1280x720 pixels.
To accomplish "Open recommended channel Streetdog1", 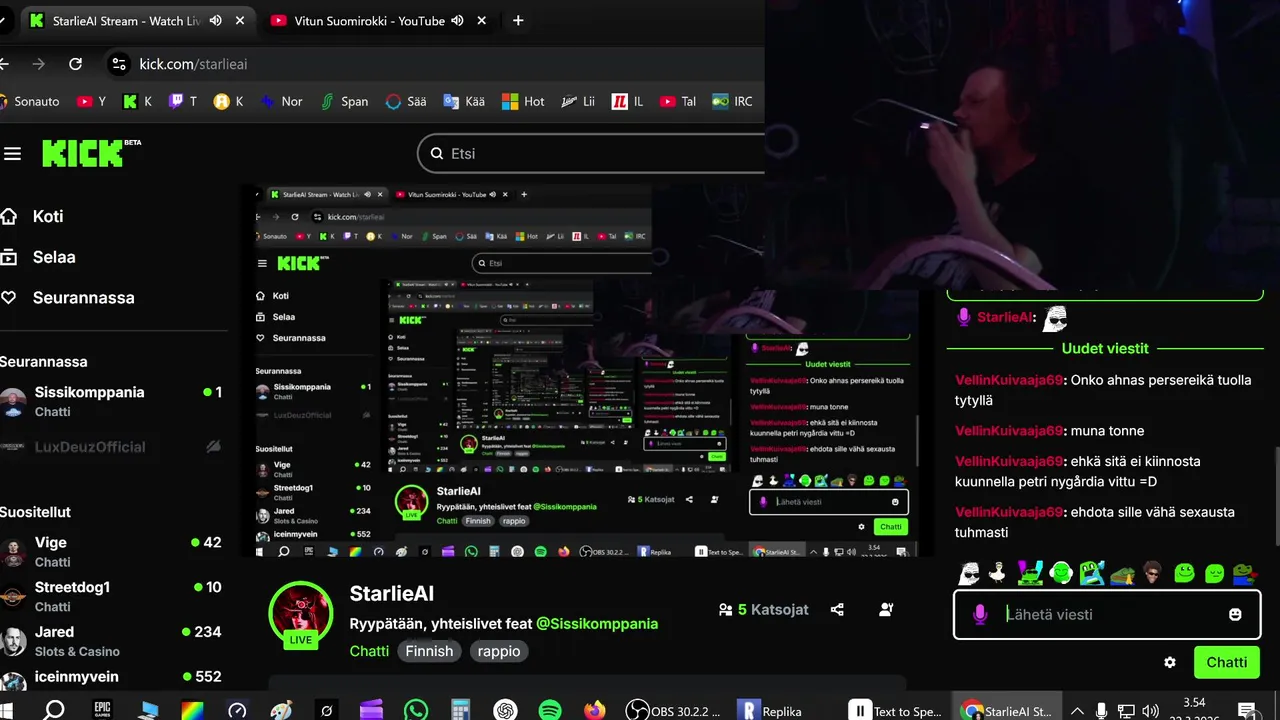I will pyautogui.click(x=112, y=596).
